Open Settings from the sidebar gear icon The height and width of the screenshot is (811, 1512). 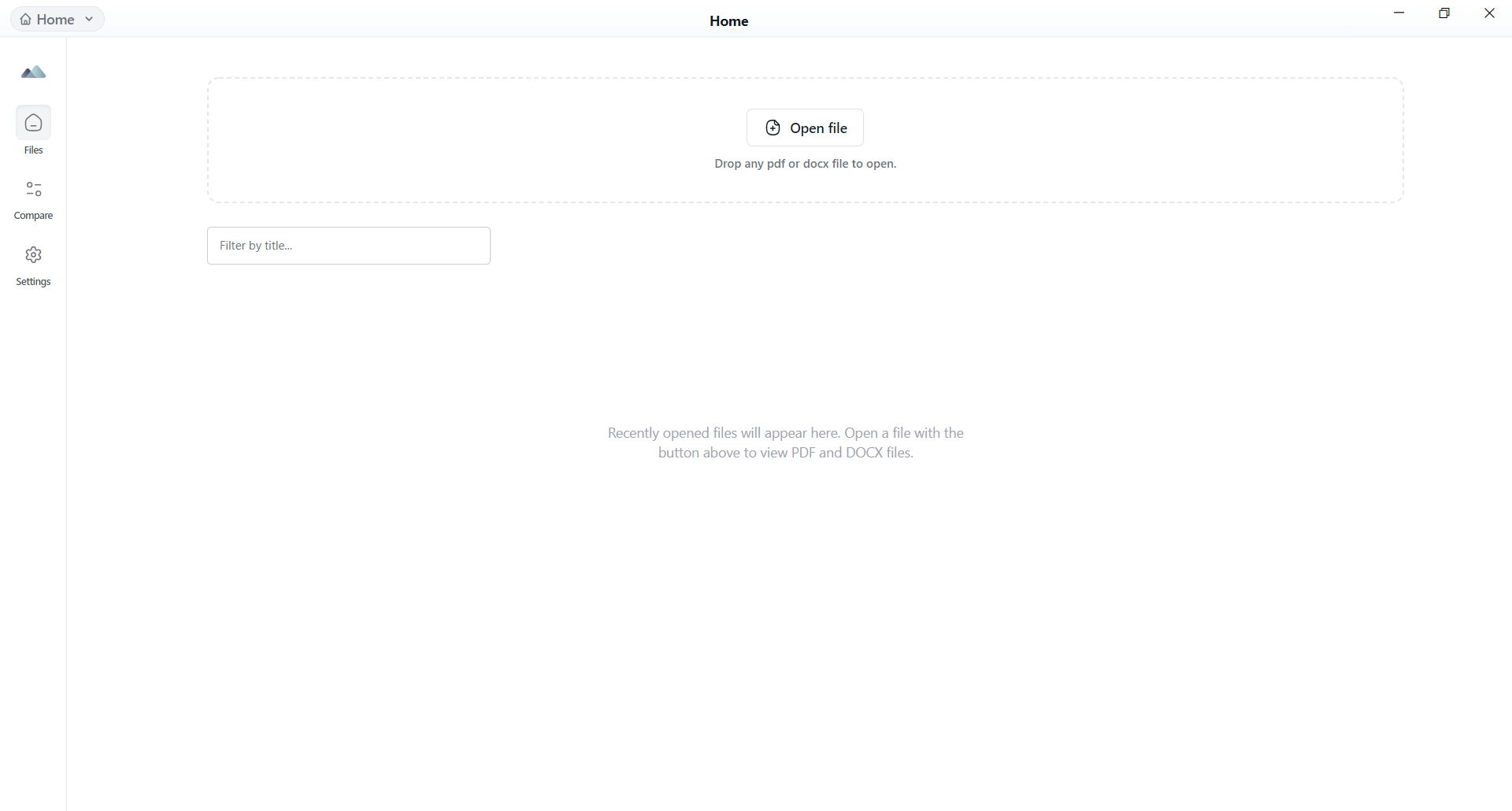33,266
